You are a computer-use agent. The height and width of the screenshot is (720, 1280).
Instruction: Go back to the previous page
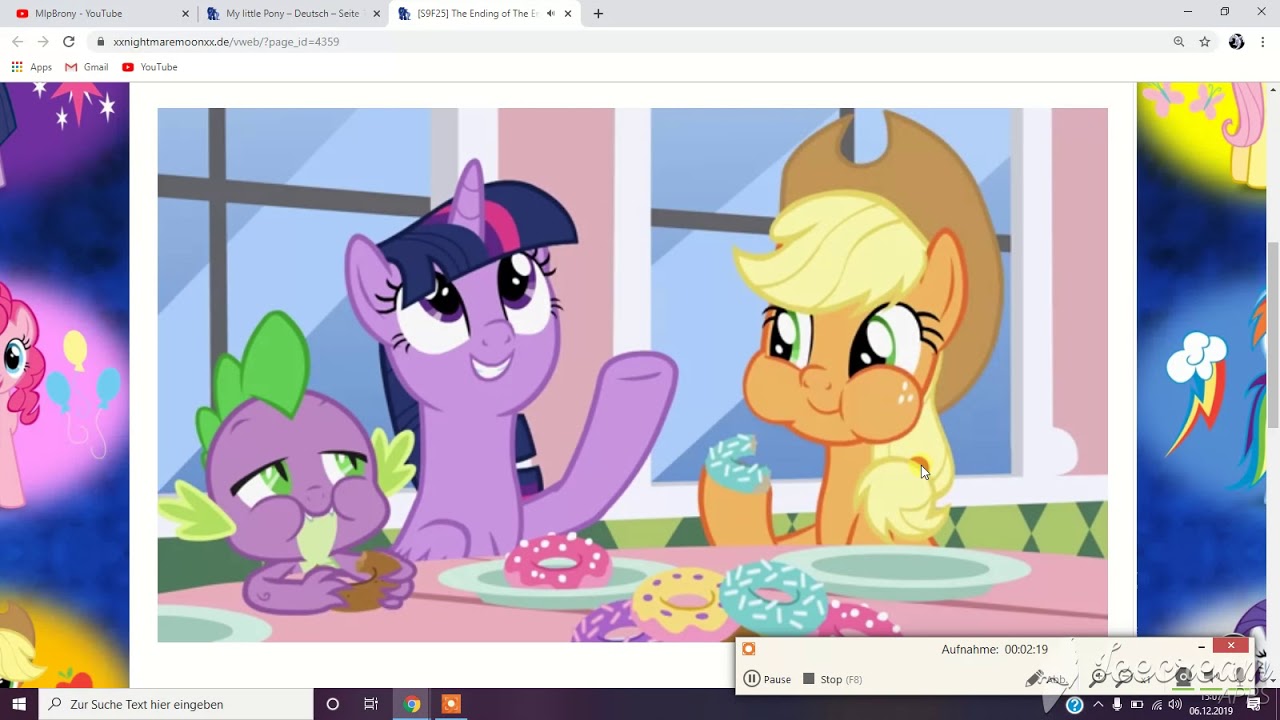click(17, 42)
